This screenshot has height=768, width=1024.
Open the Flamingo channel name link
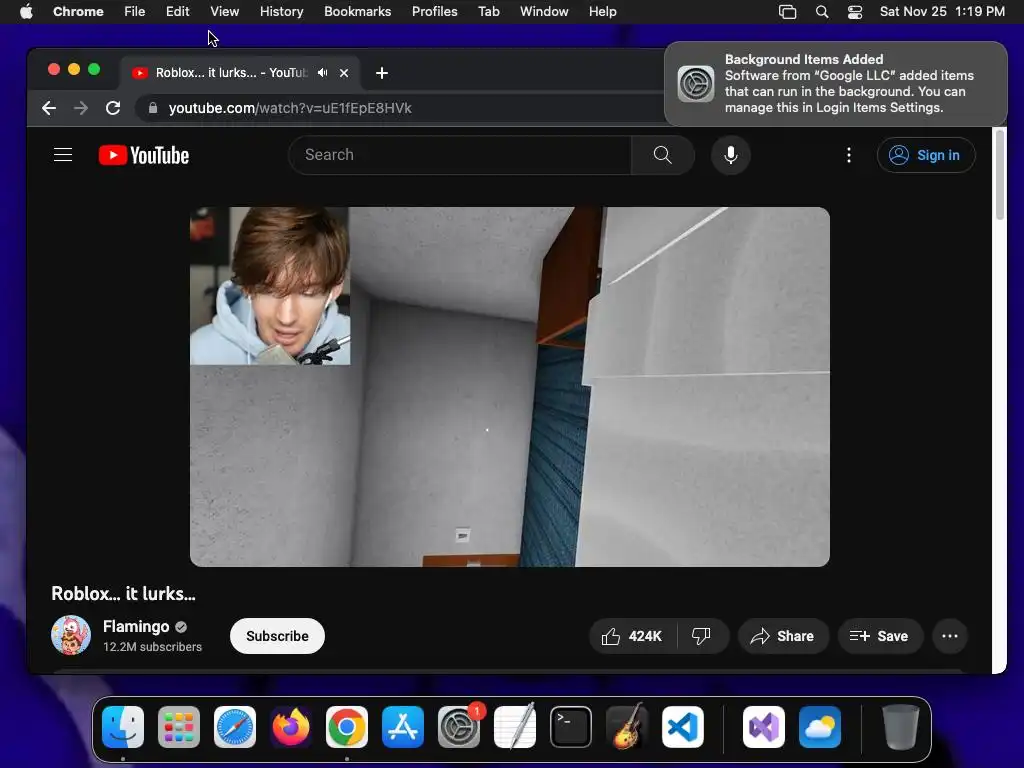[136, 626]
